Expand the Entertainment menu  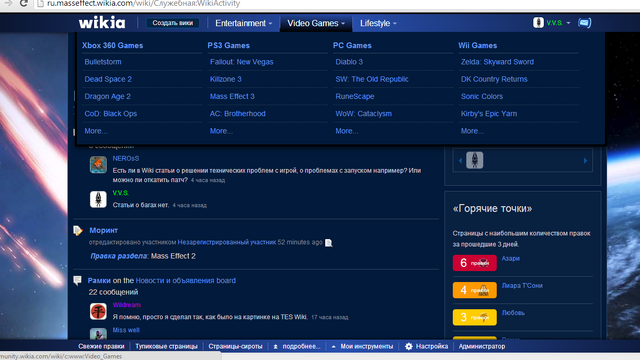[x=243, y=23]
